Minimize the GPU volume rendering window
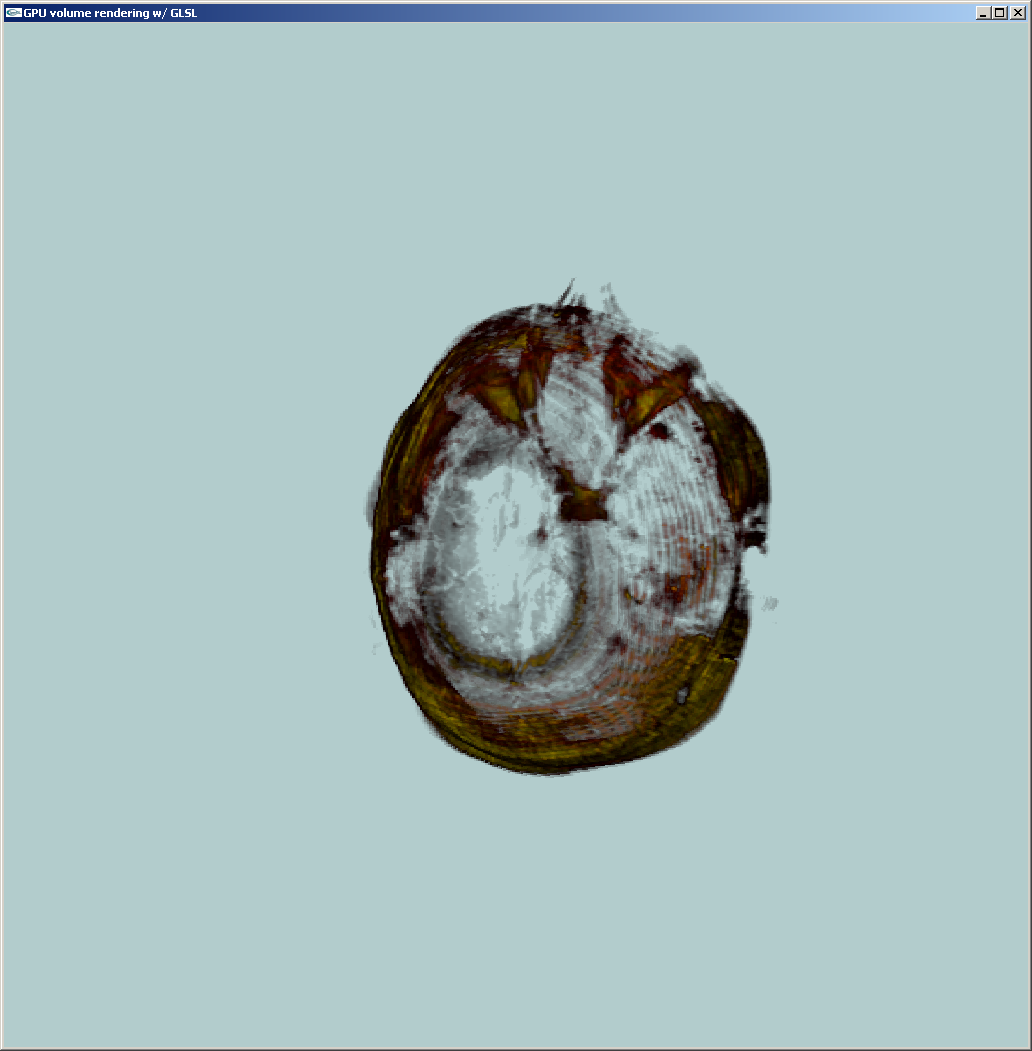Viewport: 1032px width, 1051px height. [x=983, y=13]
